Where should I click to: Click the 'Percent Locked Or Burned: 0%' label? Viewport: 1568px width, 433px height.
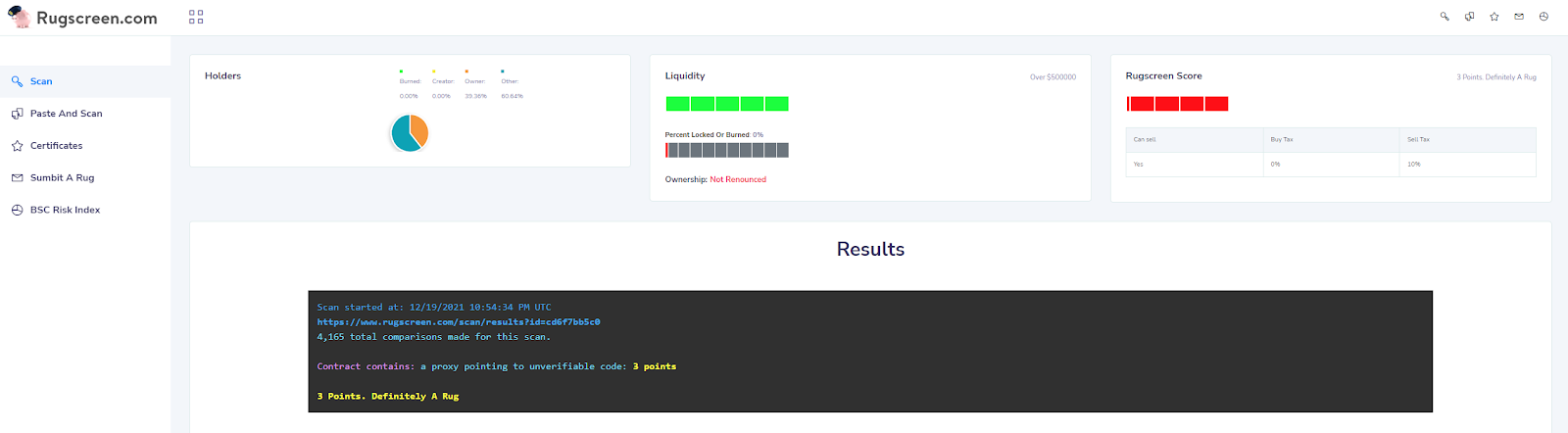[714, 134]
